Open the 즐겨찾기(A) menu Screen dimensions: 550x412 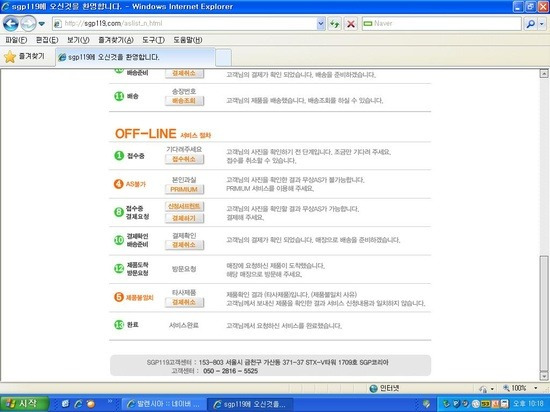point(116,40)
